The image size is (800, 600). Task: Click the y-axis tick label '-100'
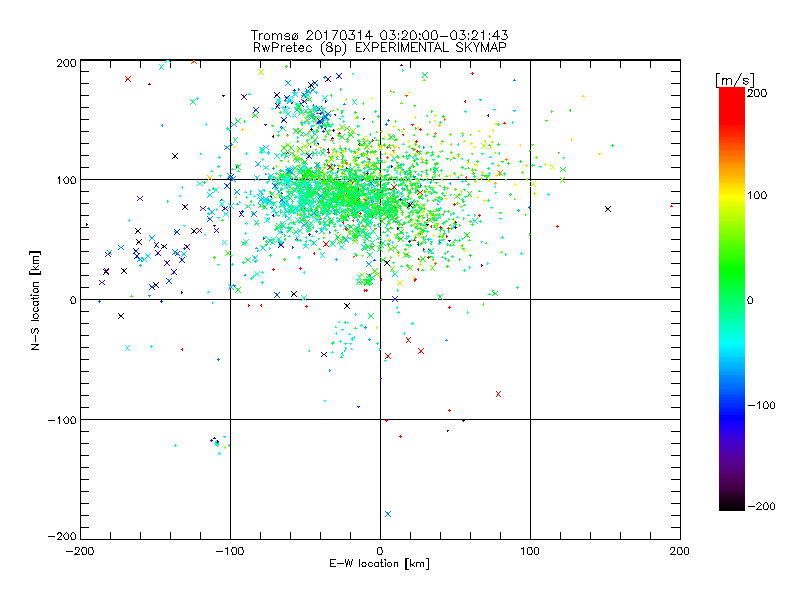click(62, 420)
